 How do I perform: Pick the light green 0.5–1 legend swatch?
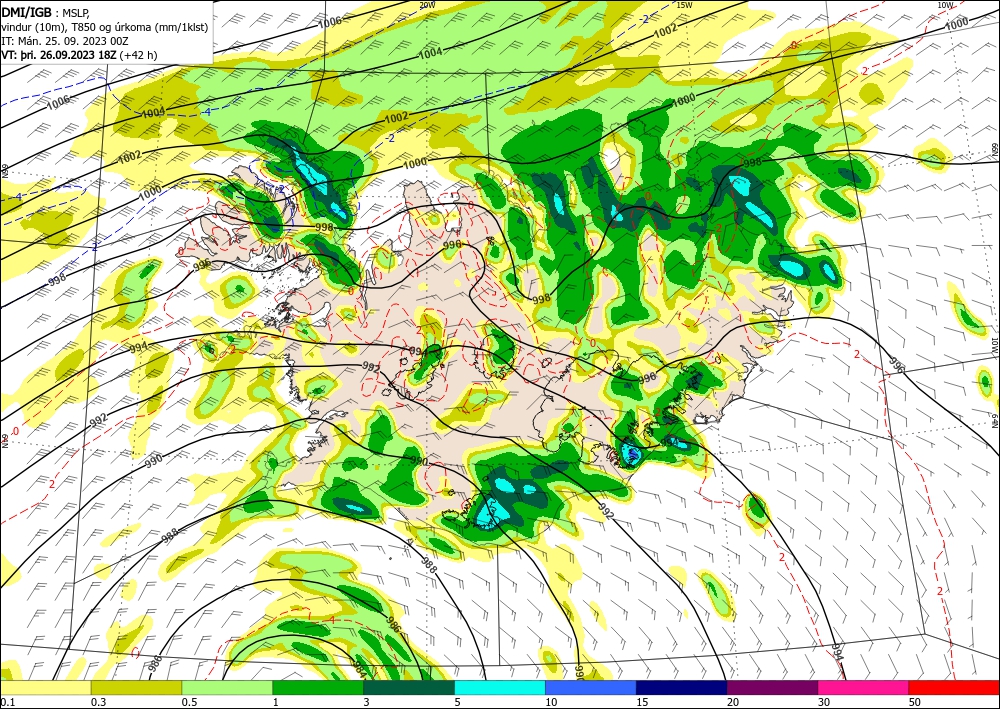click(227, 687)
